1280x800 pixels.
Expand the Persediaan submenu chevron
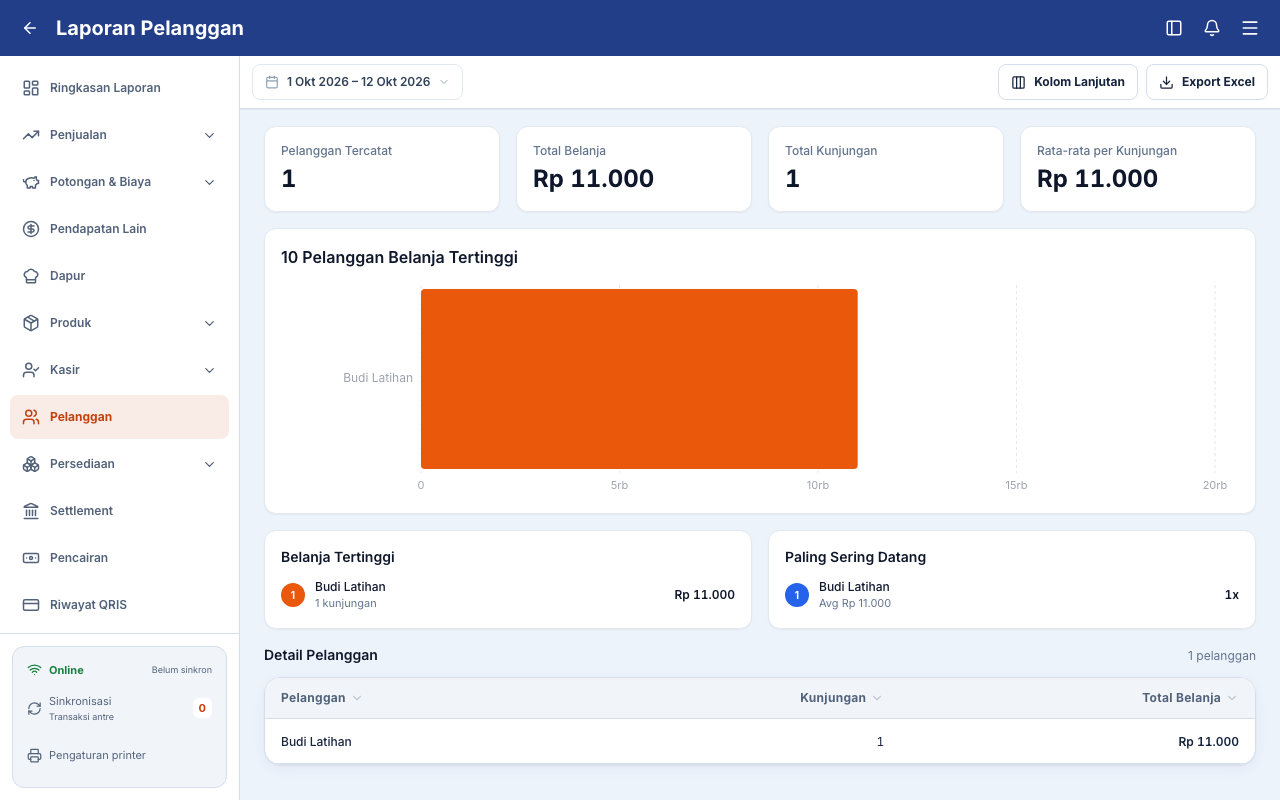[210, 464]
